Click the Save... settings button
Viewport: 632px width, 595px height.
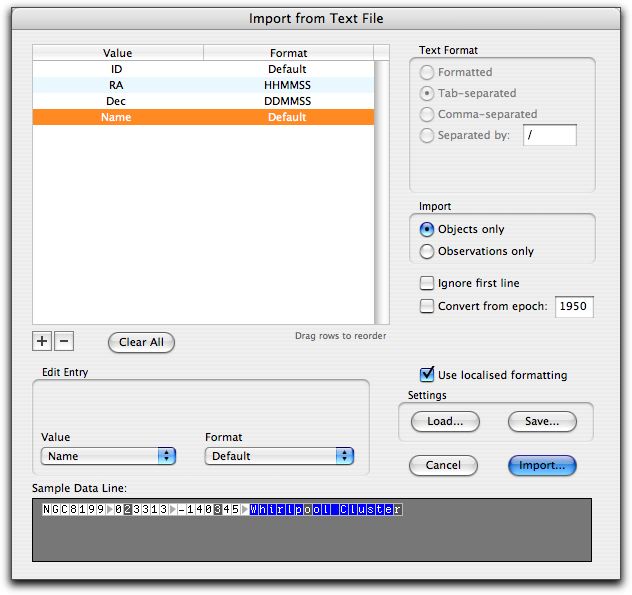[x=541, y=421]
